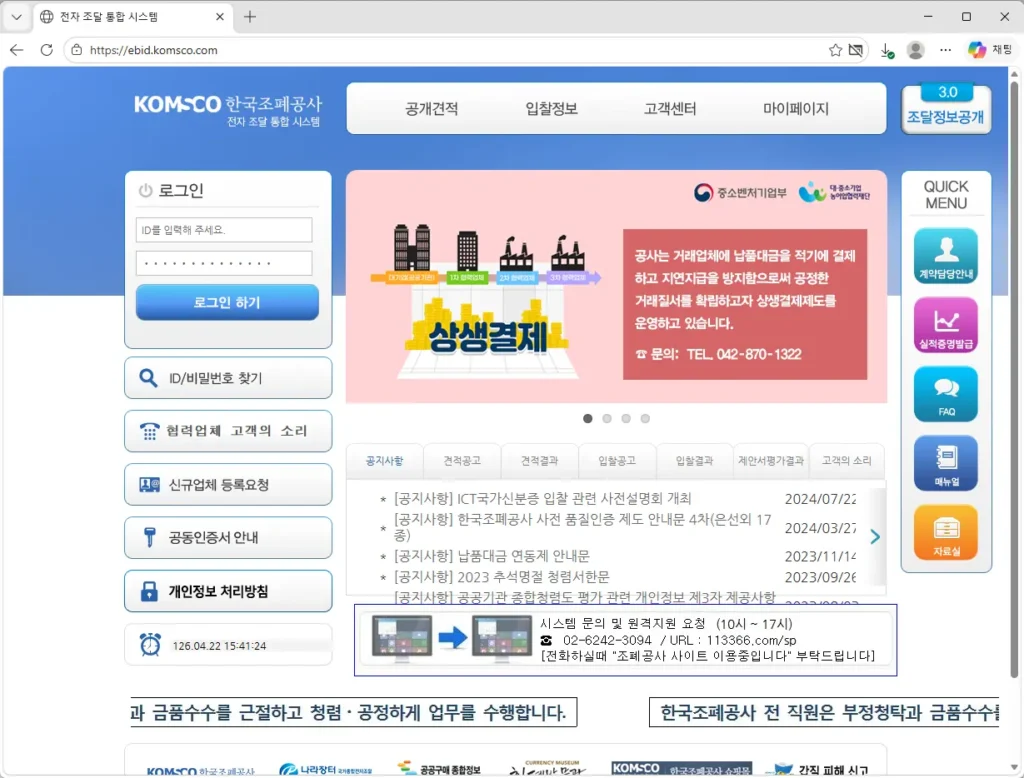Click the 로그인 하기 button
Viewport: 1024px width, 778px height.
227,302
